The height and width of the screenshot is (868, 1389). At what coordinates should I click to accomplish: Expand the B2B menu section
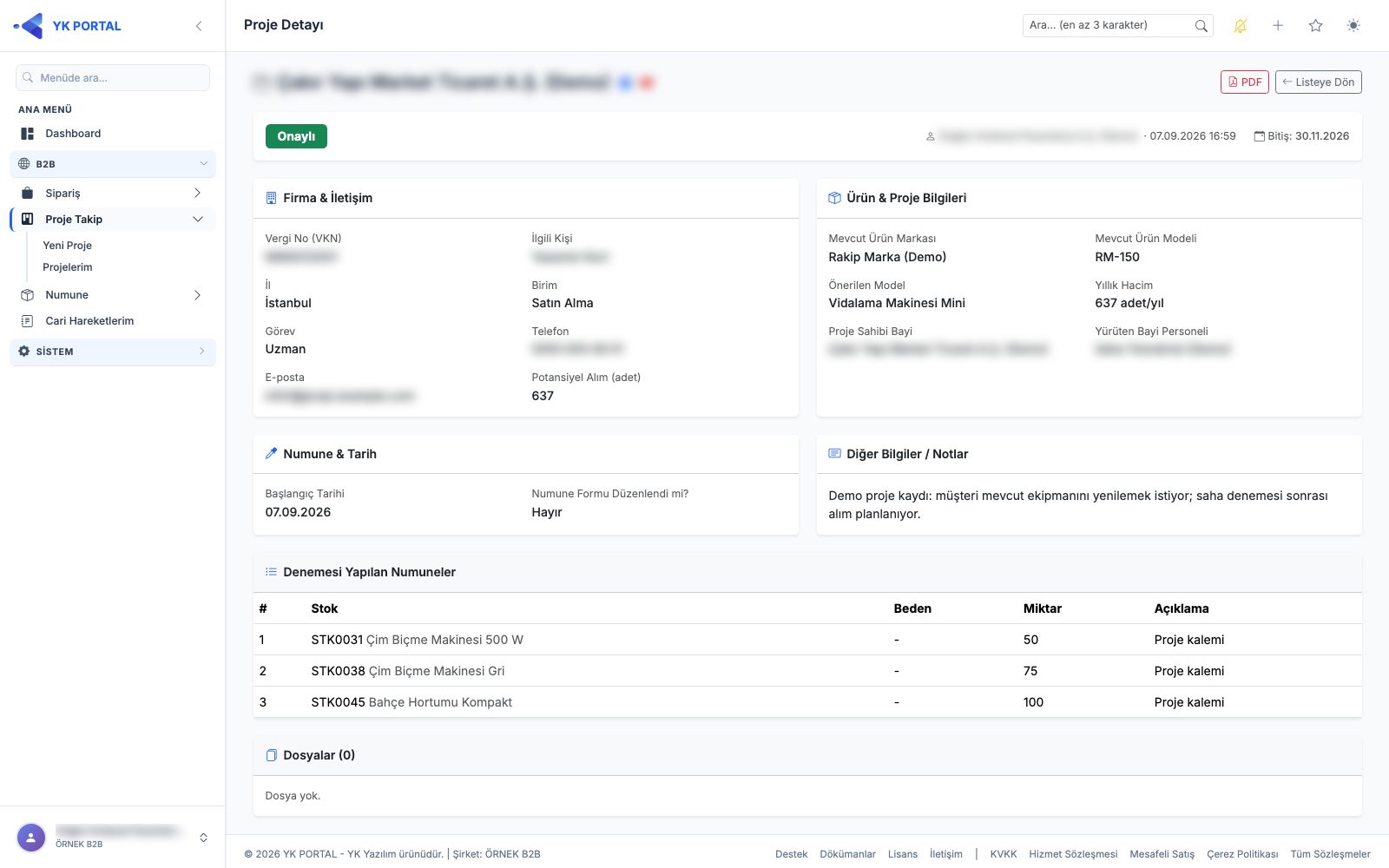(113, 163)
